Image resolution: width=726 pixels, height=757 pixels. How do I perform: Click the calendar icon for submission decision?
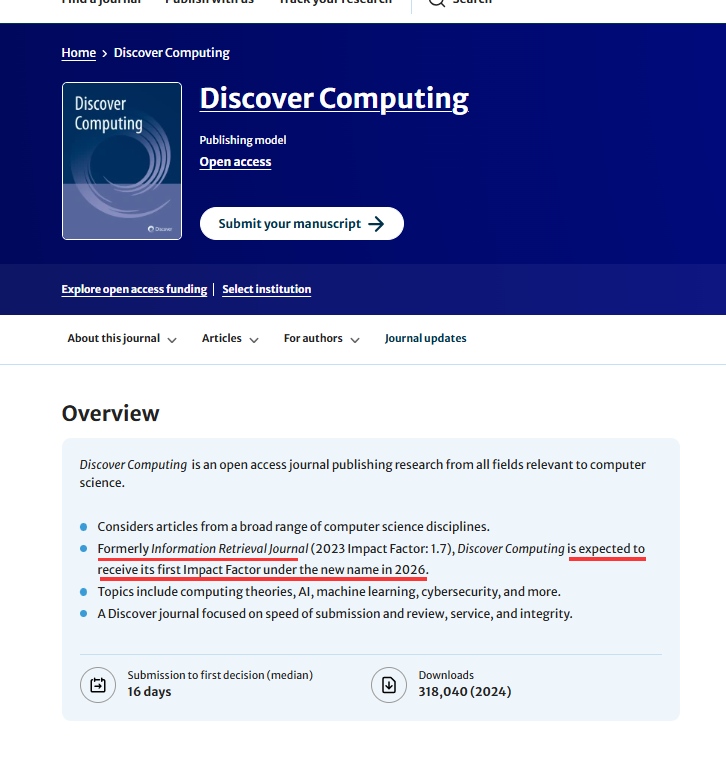[98, 685]
